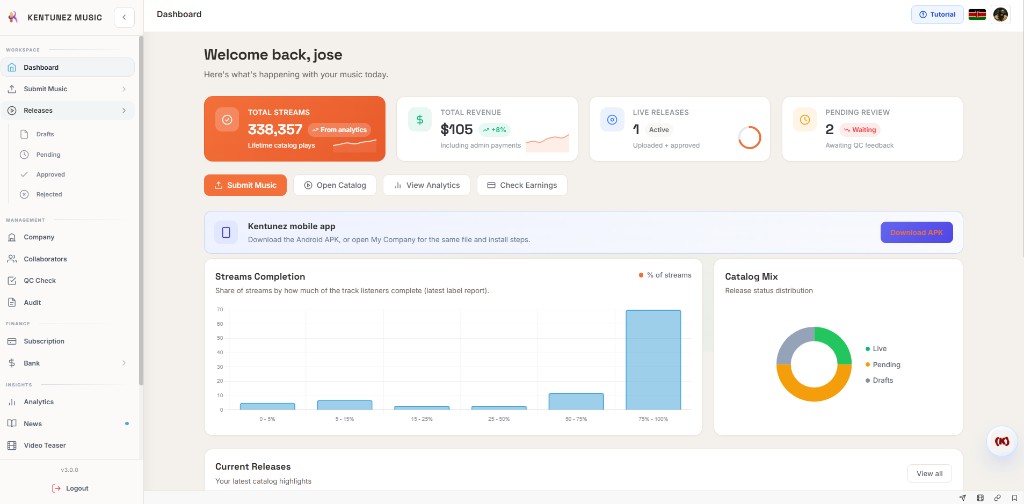Click the grid icon in bottom bar
Screen dimensions: 1024x504
[x=980, y=497]
